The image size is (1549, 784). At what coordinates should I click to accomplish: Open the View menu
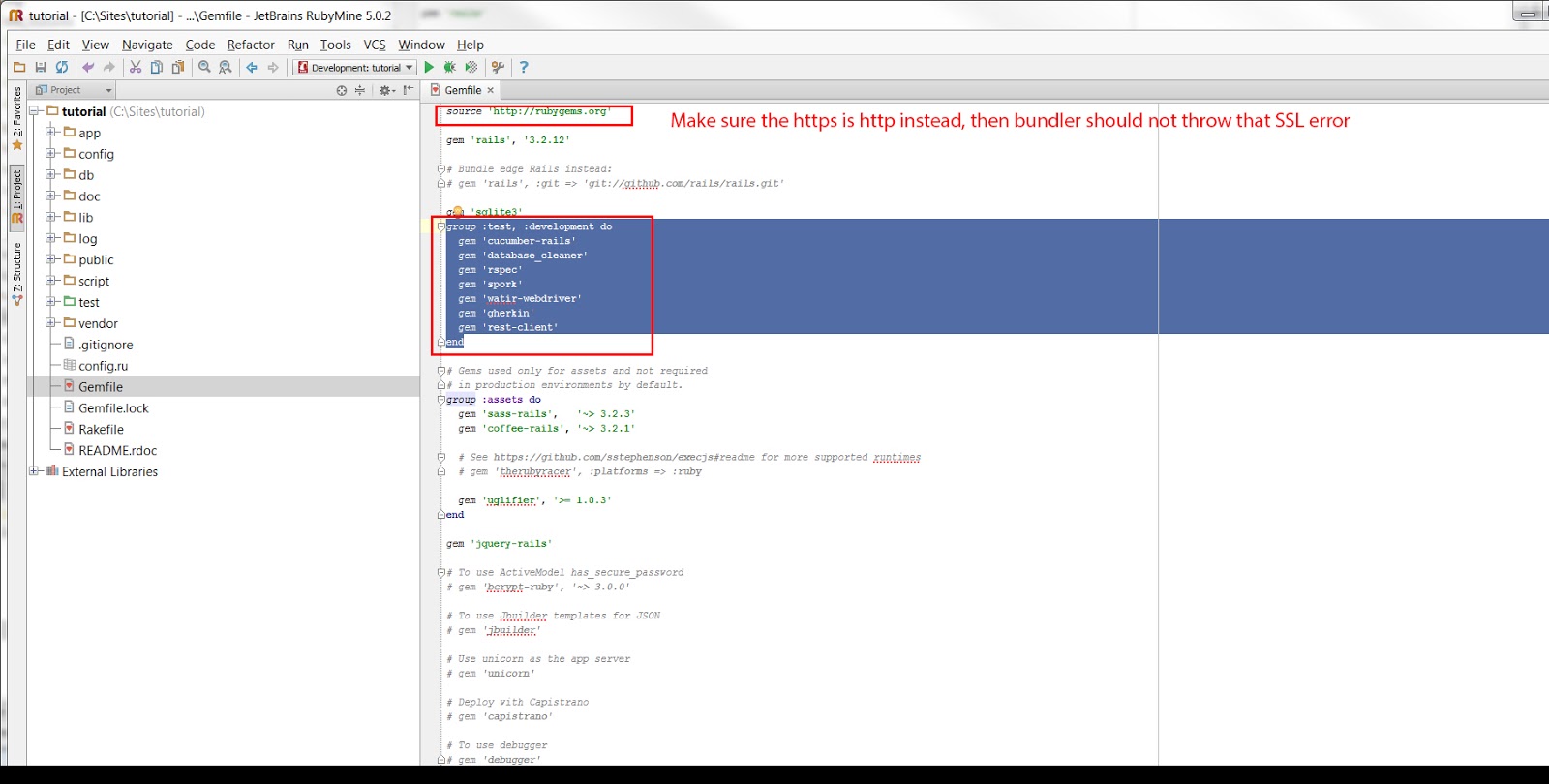(x=96, y=45)
